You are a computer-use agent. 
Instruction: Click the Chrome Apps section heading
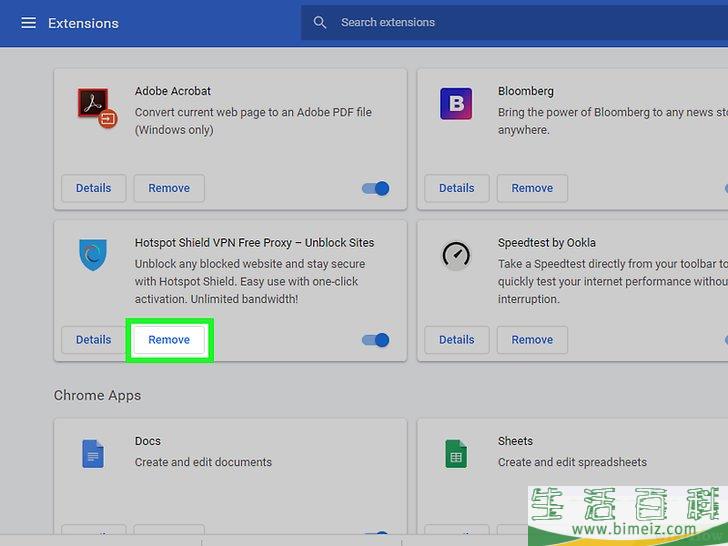pyautogui.click(x=98, y=395)
